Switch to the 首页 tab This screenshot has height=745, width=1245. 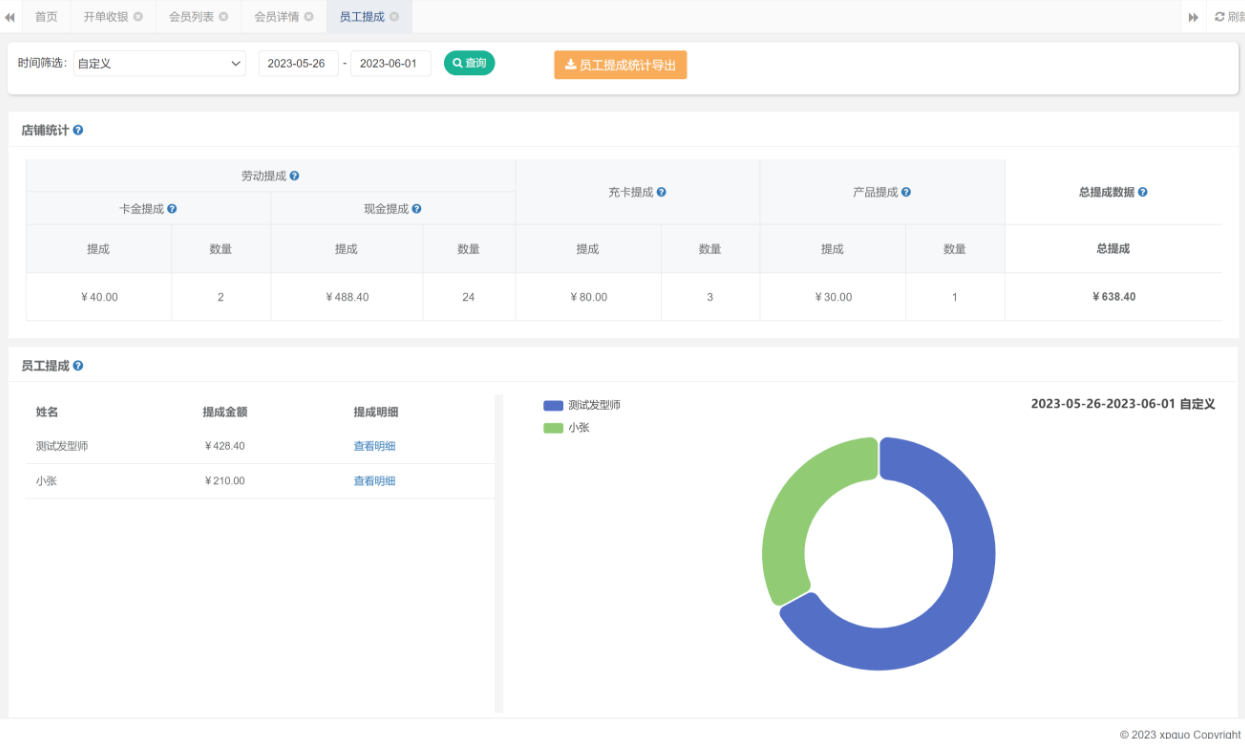click(x=46, y=17)
